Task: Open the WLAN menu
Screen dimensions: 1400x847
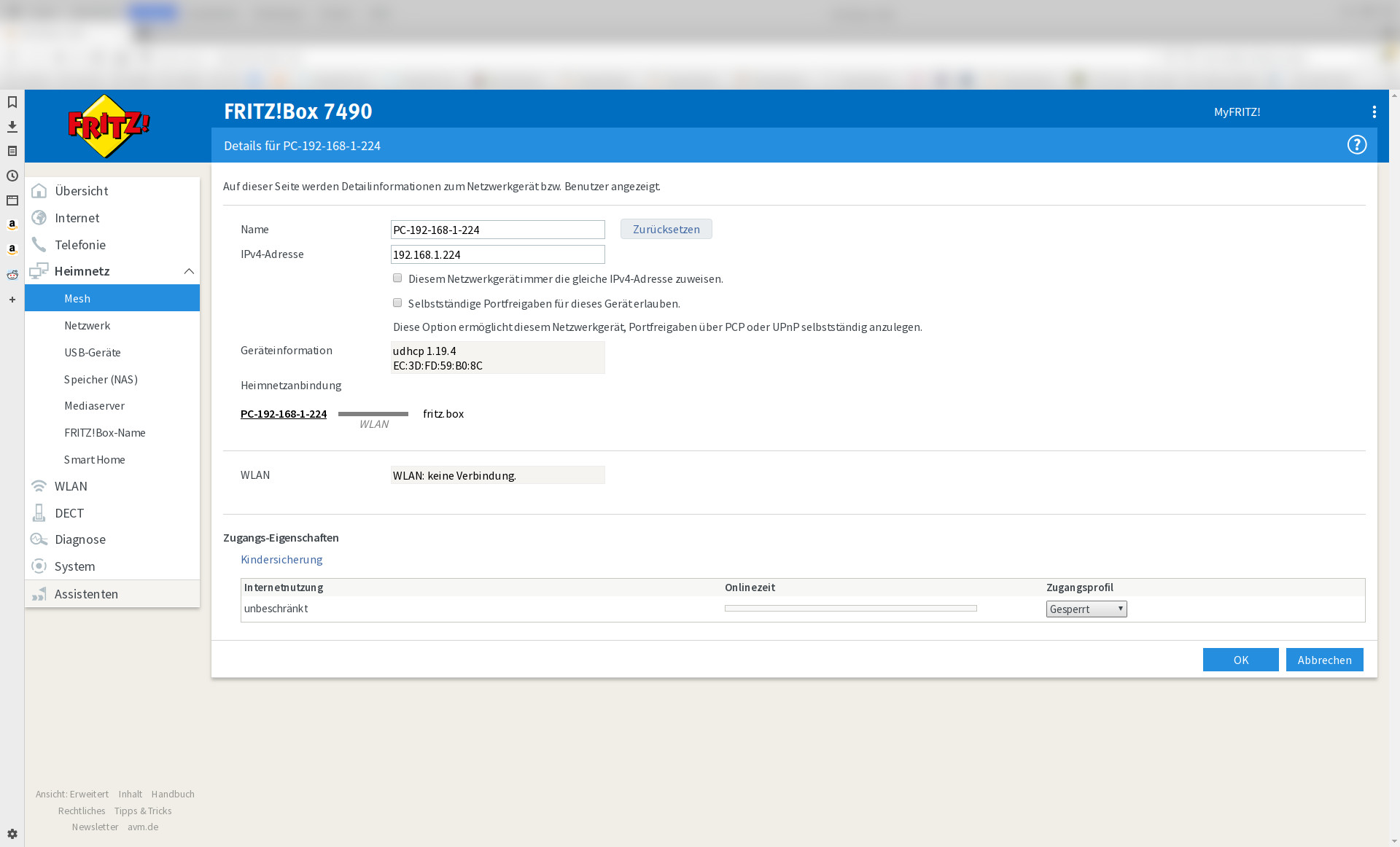Action: (x=112, y=486)
